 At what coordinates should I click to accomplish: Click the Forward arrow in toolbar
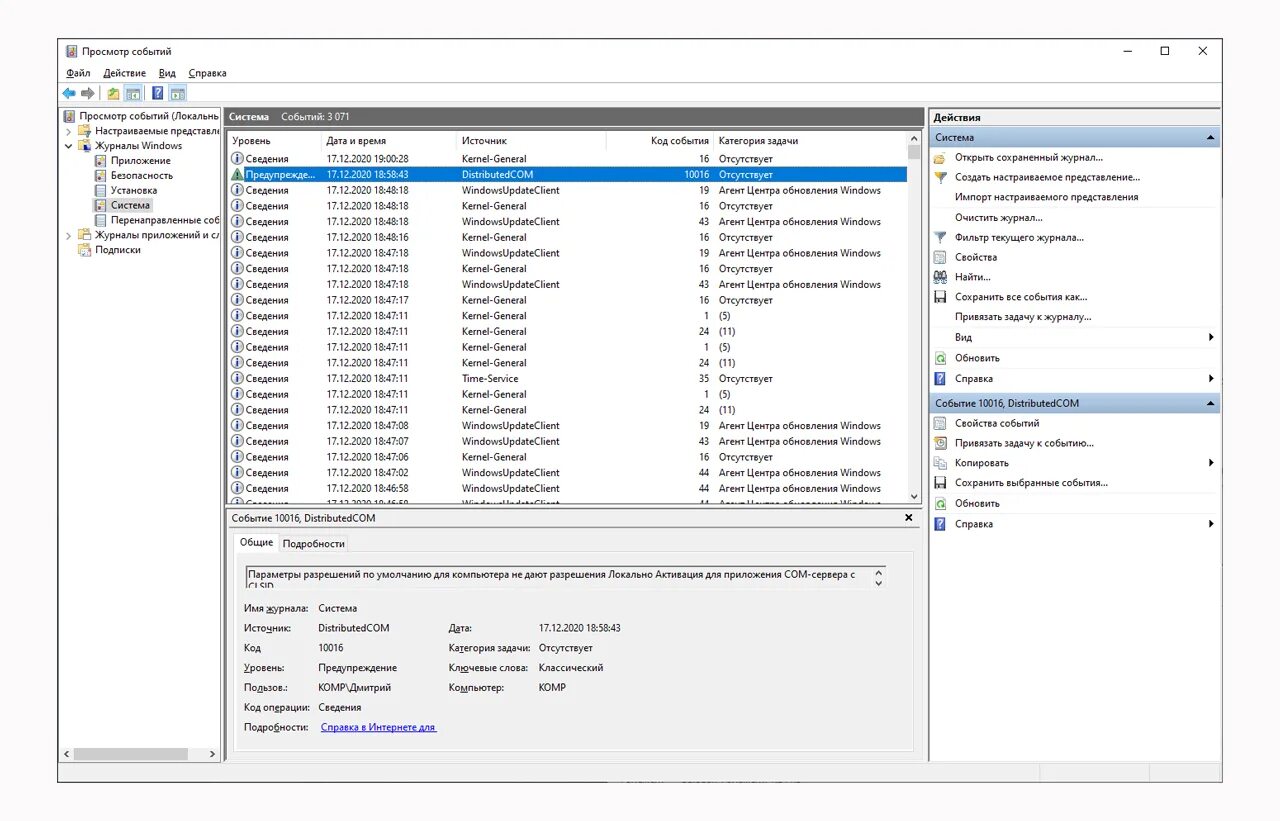tap(88, 93)
